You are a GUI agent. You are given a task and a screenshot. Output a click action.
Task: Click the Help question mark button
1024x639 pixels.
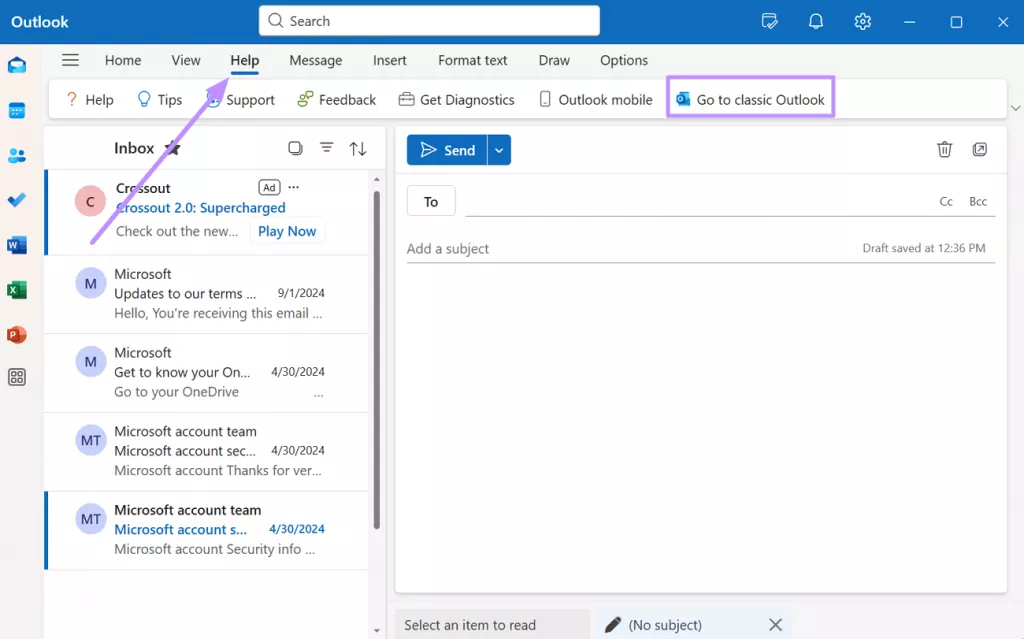tap(89, 99)
